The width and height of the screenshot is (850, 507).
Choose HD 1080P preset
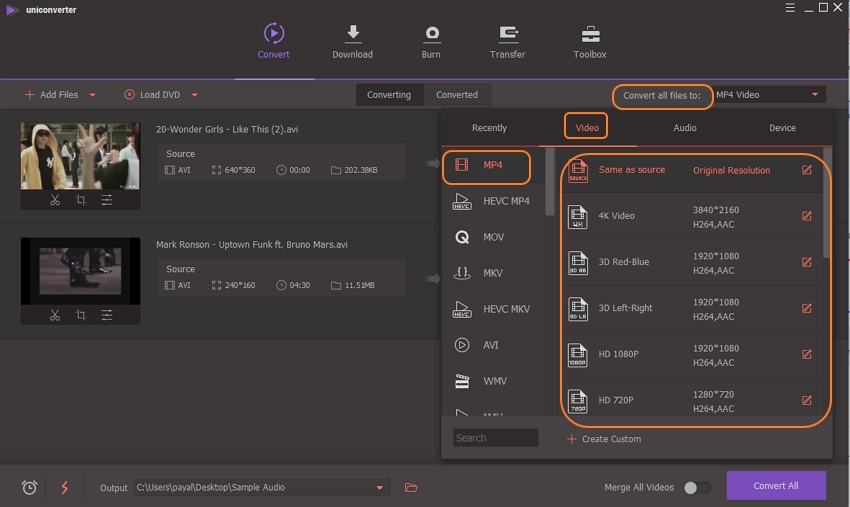point(692,355)
